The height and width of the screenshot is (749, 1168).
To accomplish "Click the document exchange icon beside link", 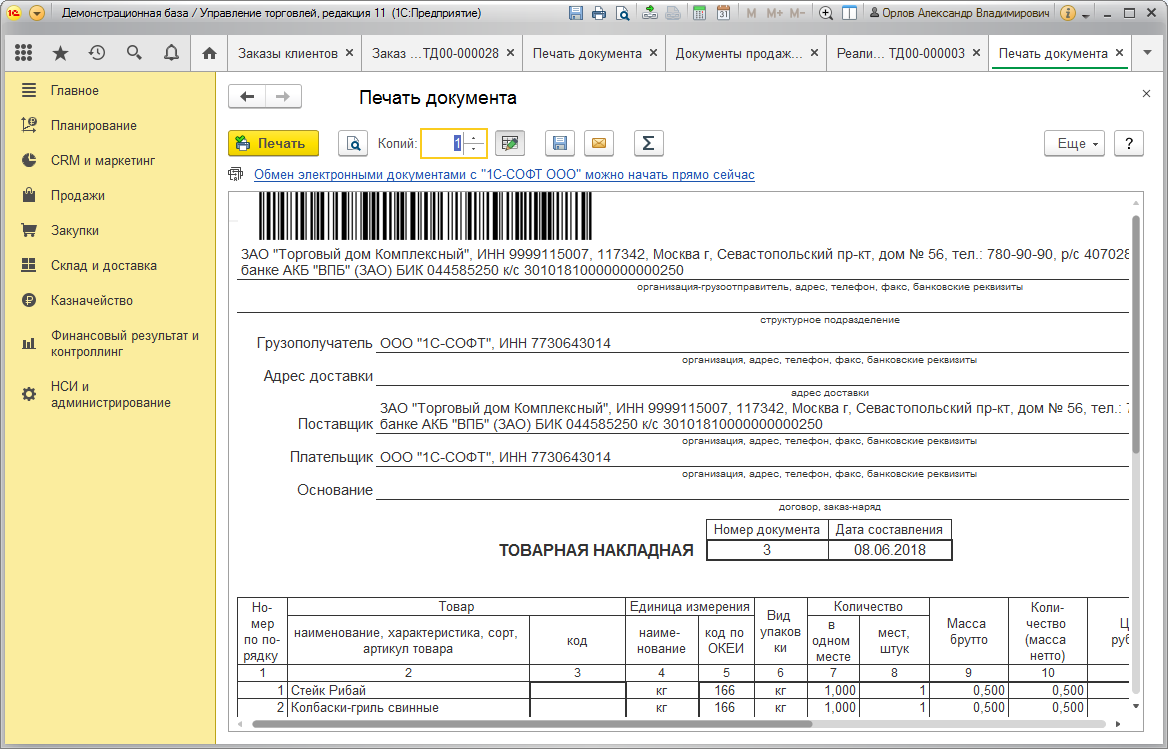I will pos(236,174).
